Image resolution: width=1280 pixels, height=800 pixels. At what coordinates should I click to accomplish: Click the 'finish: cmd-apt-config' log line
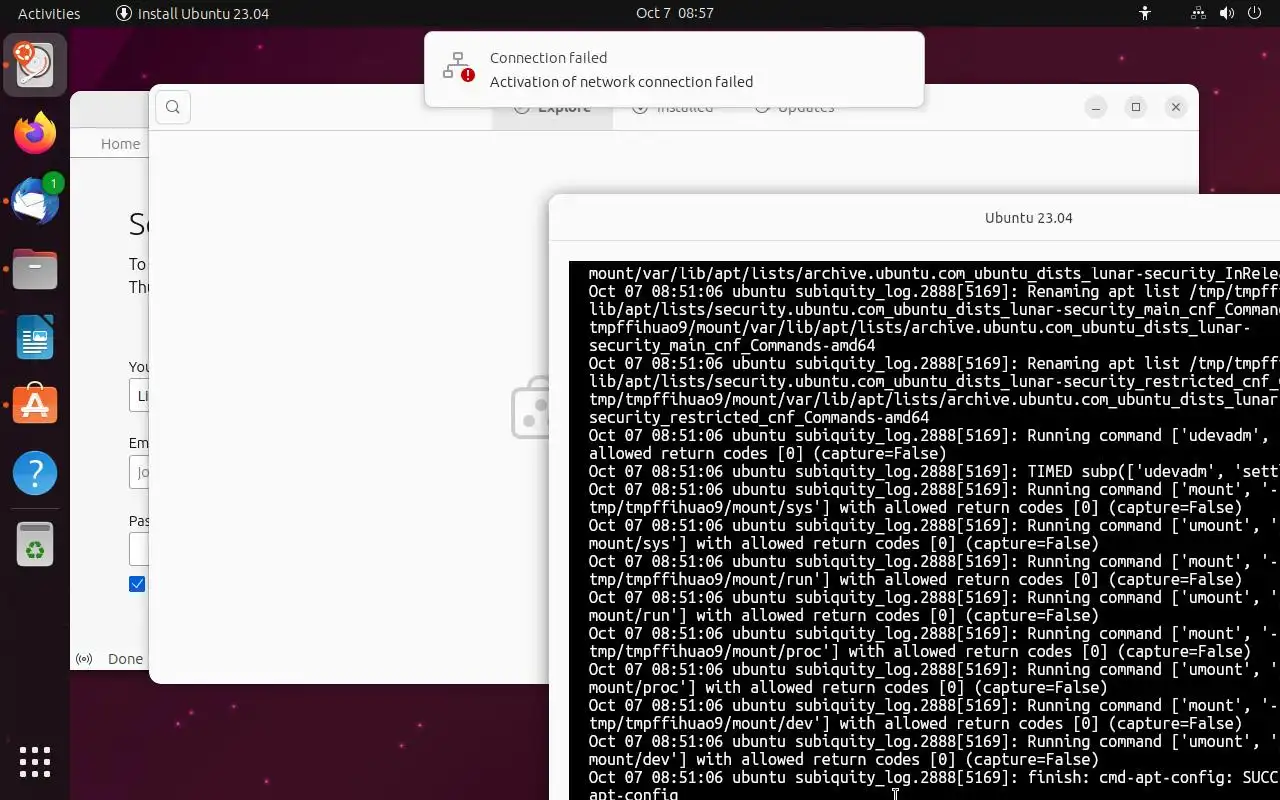[x=933, y=777]
